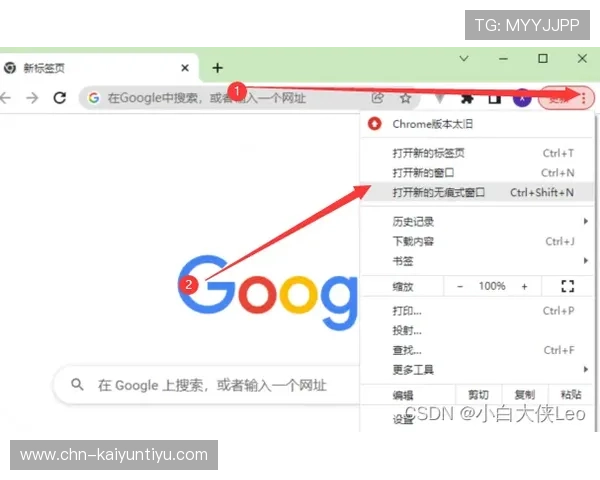The width and height of the screenshot is (600, 480).
Task: Open a new tab with plus button
Action: pyautogui.click(x=217, y=68)
